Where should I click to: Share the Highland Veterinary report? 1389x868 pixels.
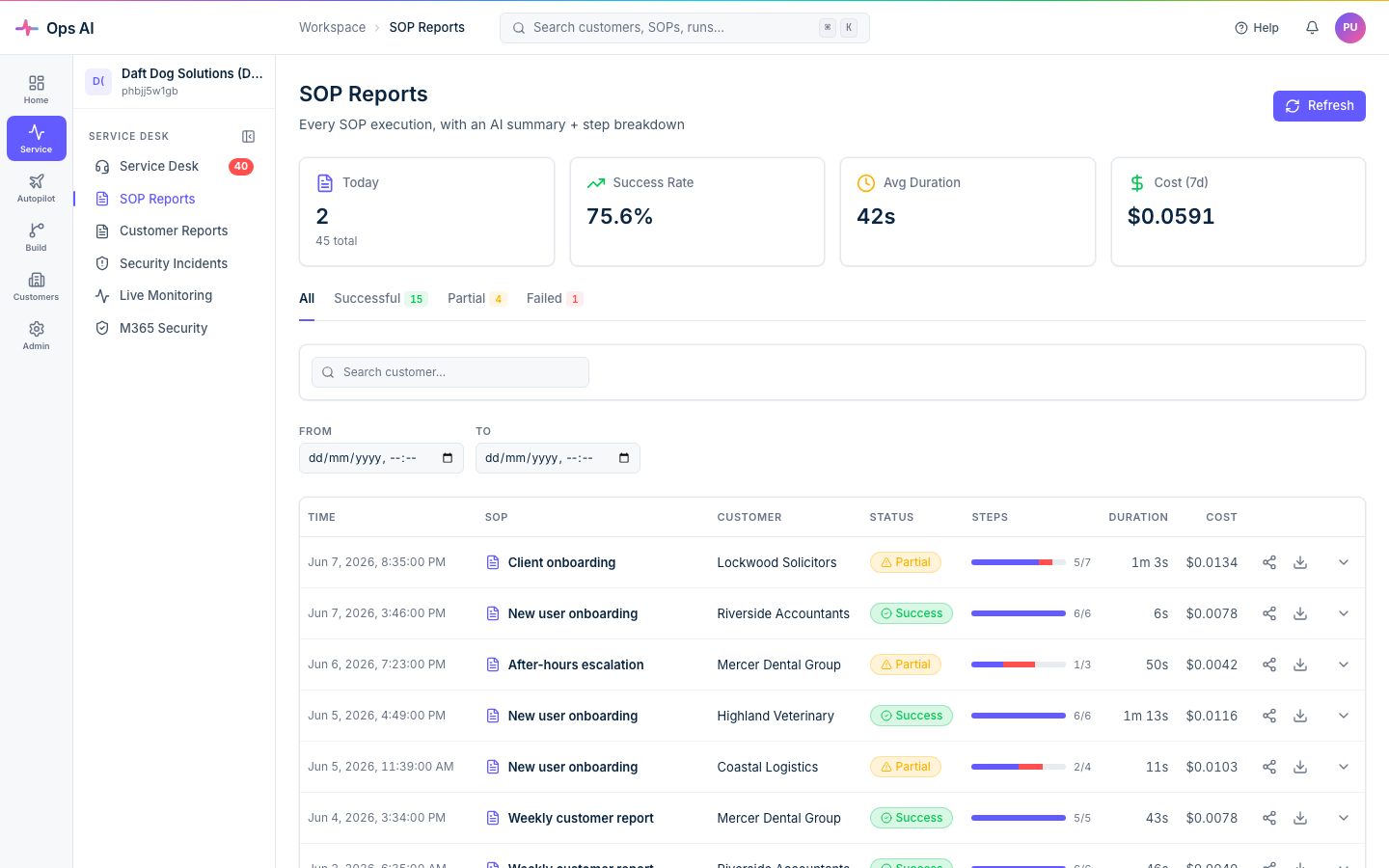click(1269, 716)
